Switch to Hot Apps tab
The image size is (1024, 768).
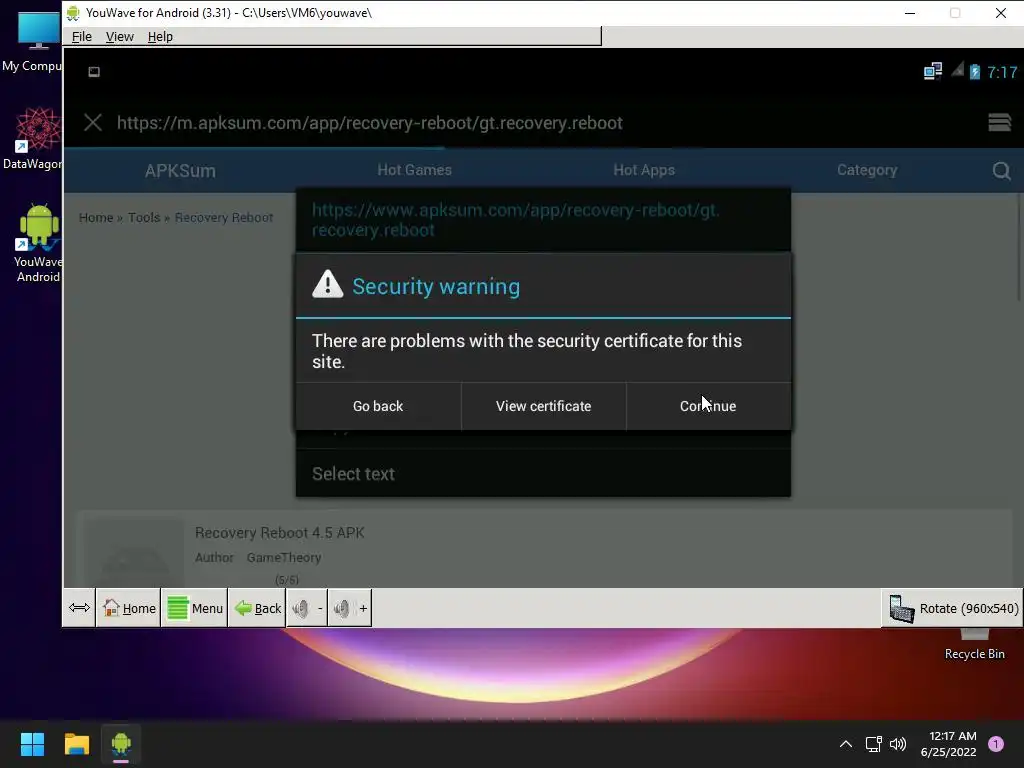click(x=644, y=170)
